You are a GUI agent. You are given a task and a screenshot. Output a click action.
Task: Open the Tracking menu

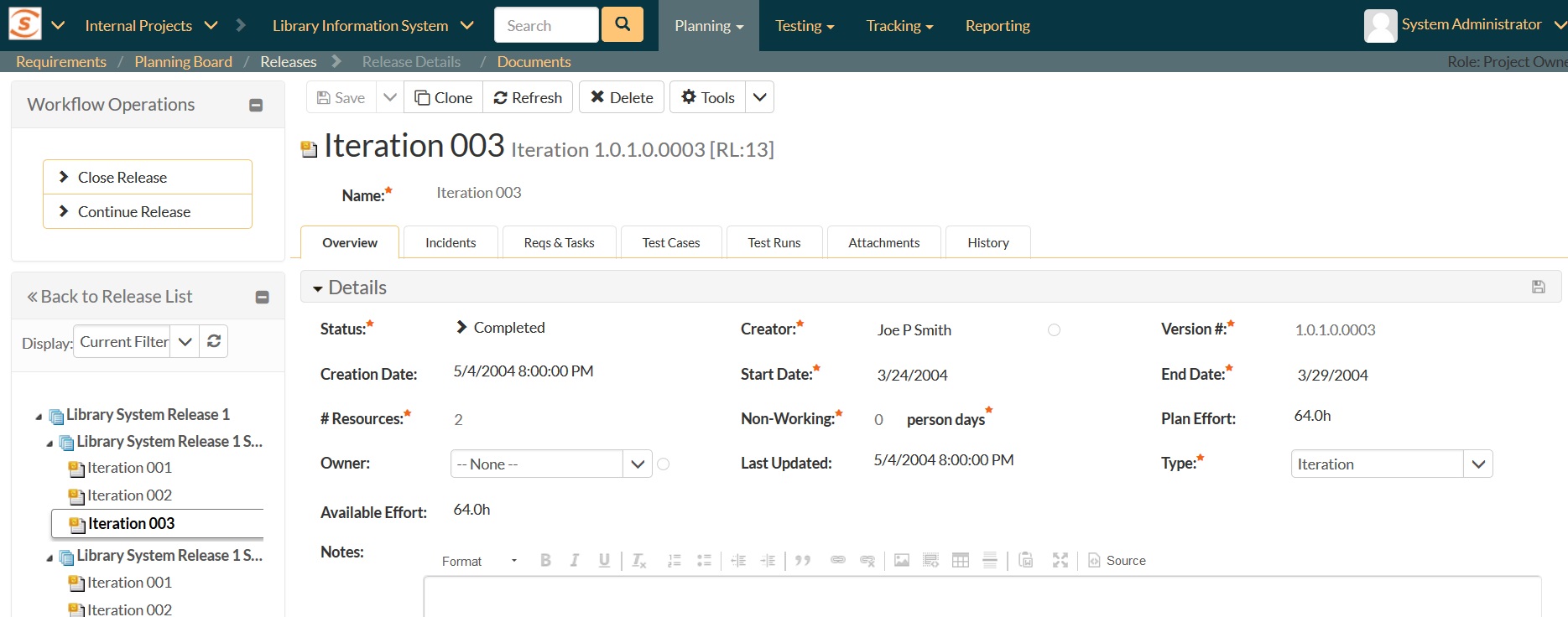899,25
